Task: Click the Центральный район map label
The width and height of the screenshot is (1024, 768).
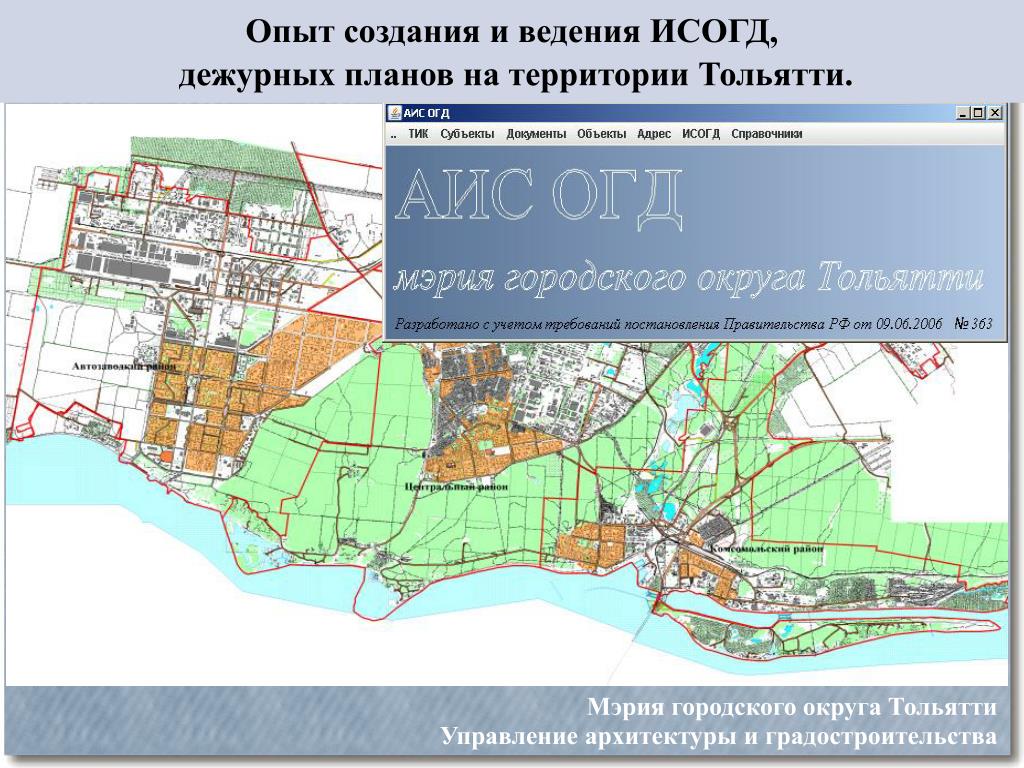Action: 456,487
